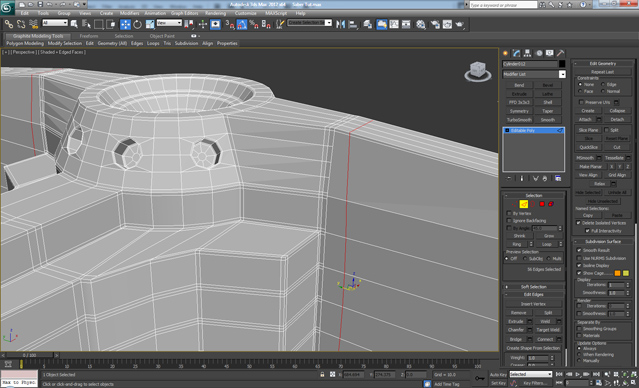Toggle Isoline Display checkbox
This screenshot has height=388, width=639.
579,265
